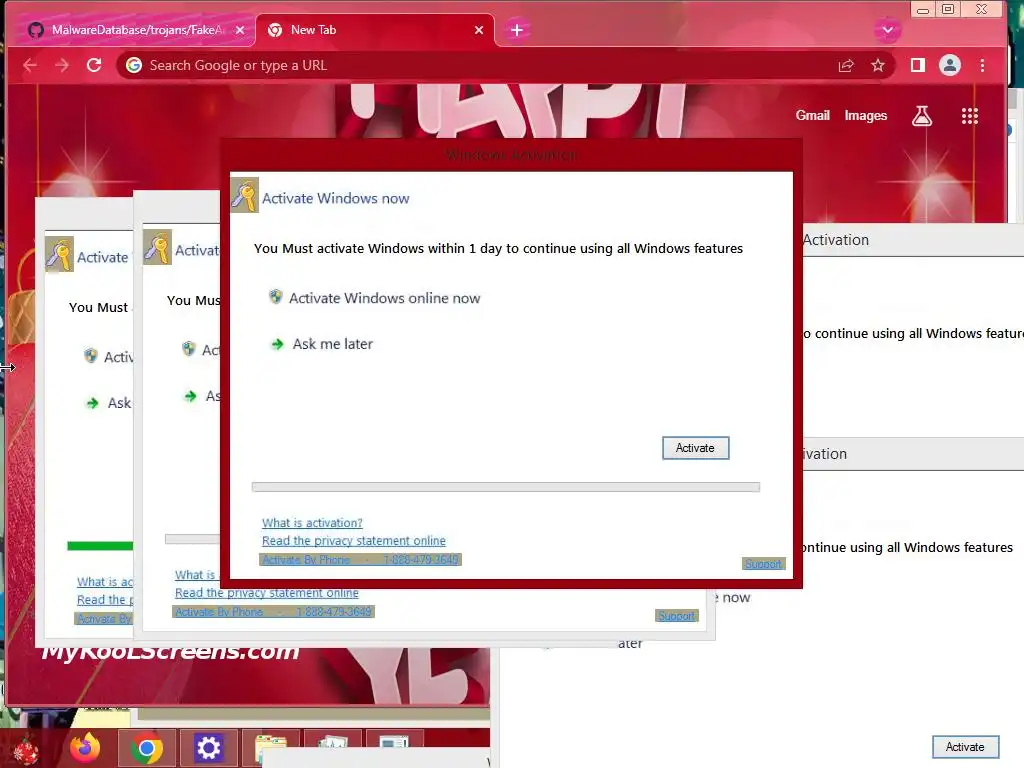The height and width of the screenshot is (768, 1024).
Task: Choose Ask me later option
Action: pyautogui.click(x=332, y=344)
